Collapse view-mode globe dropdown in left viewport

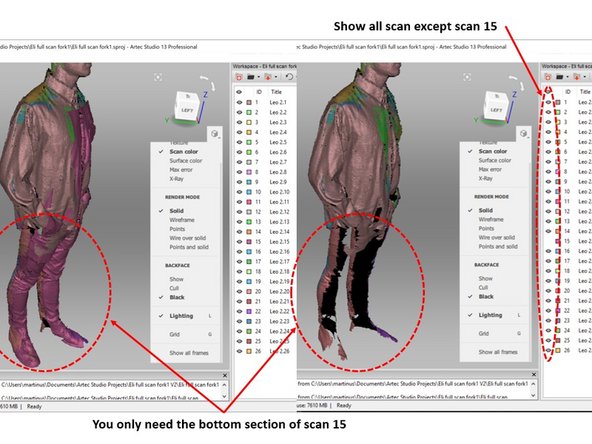[214, 134]
